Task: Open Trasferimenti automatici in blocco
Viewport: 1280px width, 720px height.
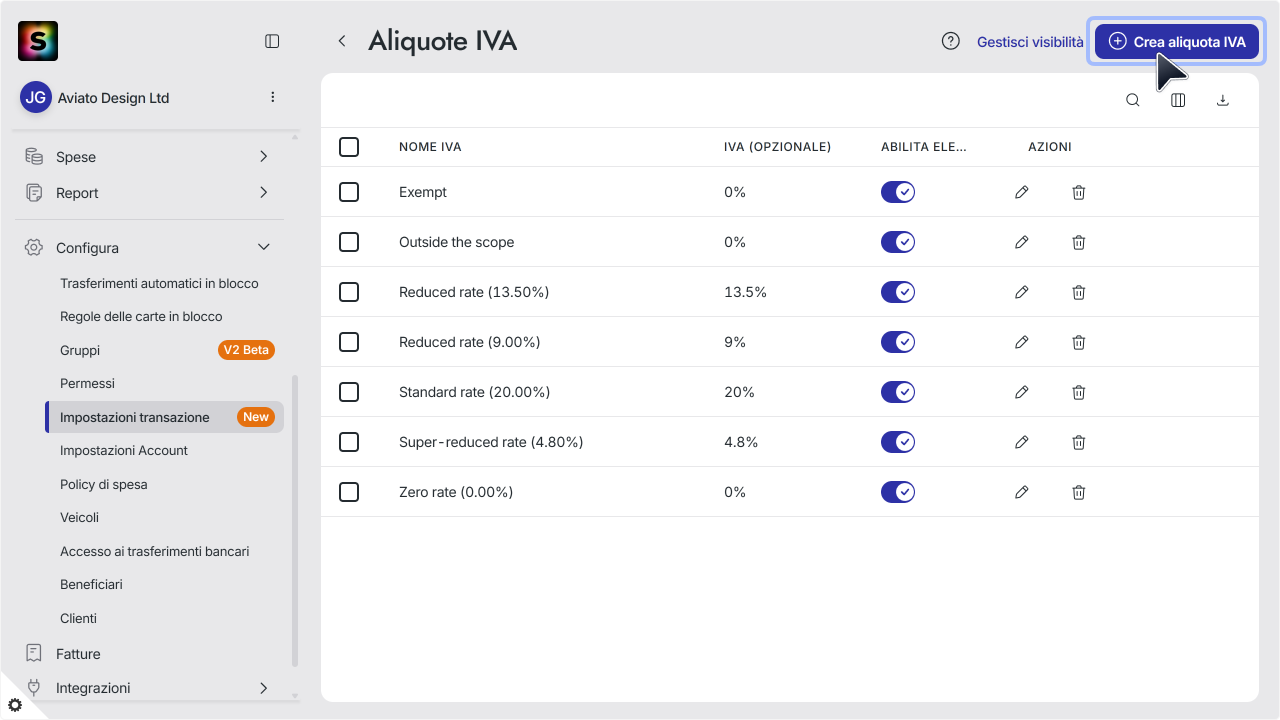Action: point(159,284)
